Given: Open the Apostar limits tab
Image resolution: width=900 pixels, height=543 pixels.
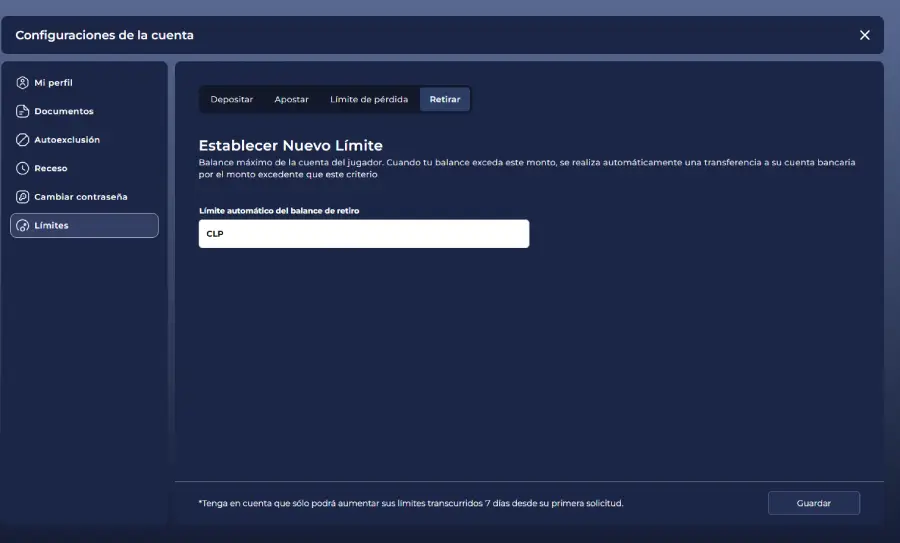Looking at the screenshot, I should pos(291,99).
